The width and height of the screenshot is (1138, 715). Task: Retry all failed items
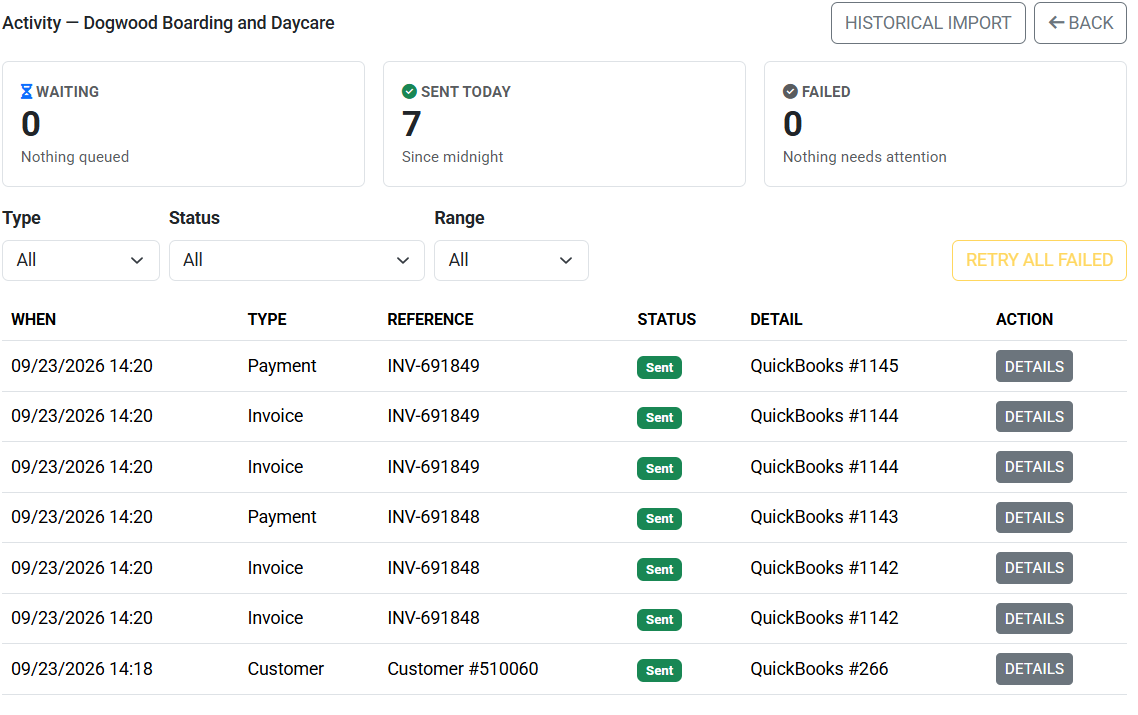point(1039,261)
